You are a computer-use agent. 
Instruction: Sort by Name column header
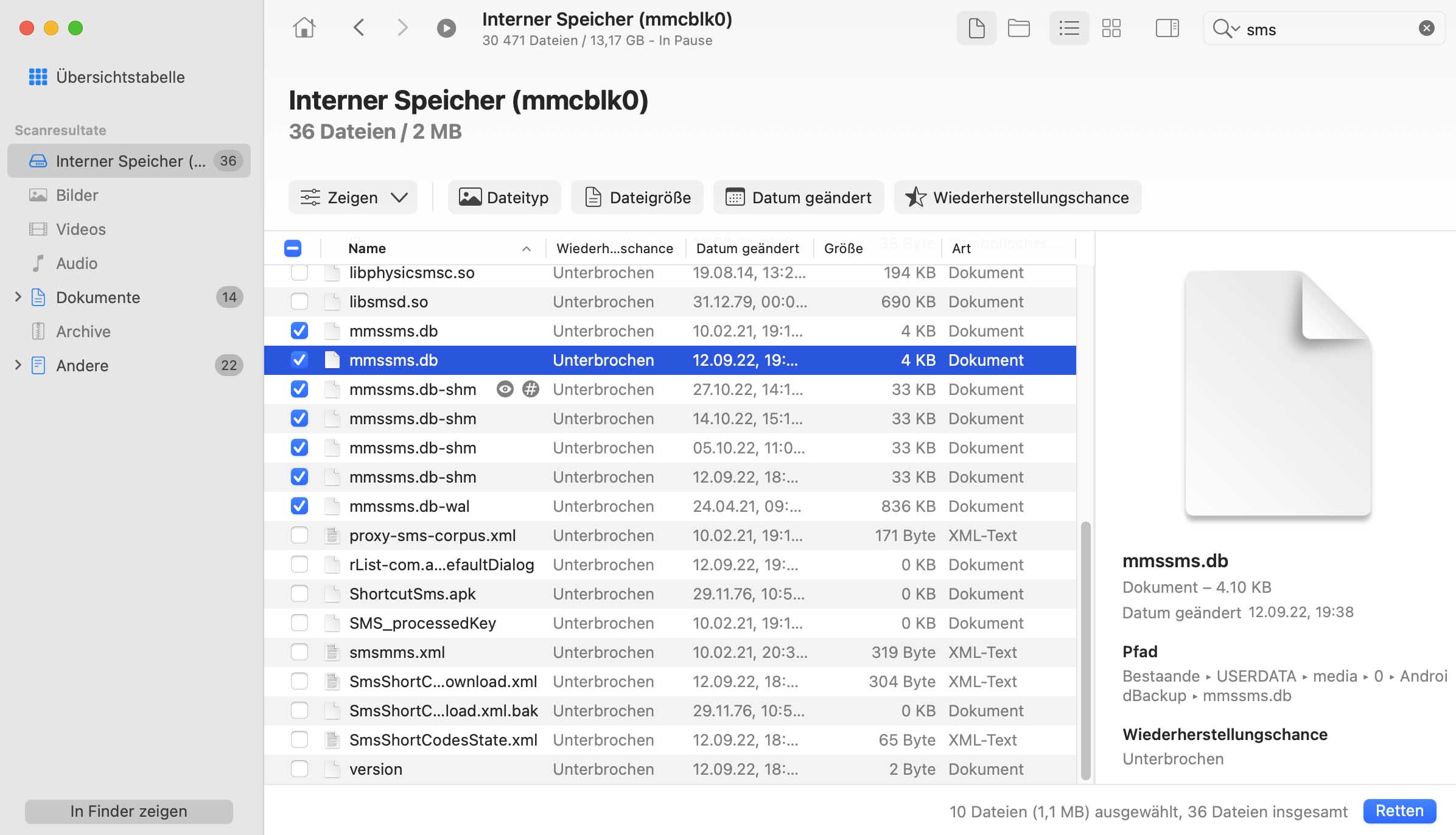367,248
